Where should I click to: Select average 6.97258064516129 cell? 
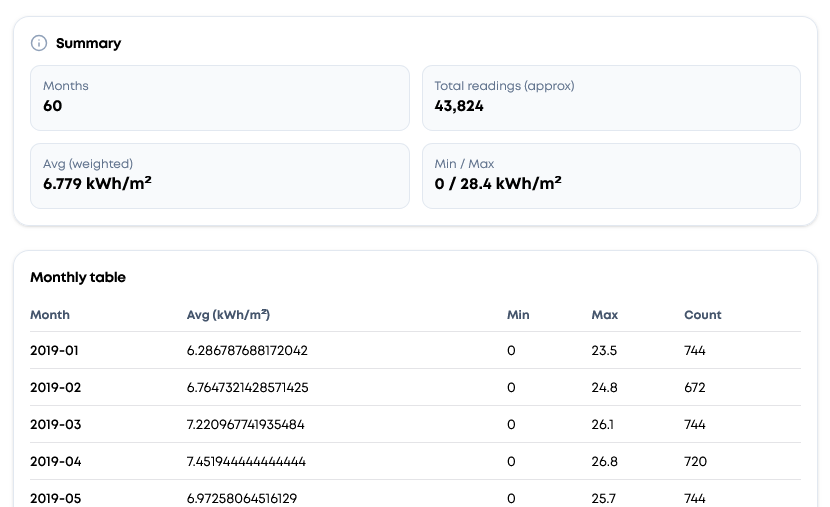pos(242,499)
